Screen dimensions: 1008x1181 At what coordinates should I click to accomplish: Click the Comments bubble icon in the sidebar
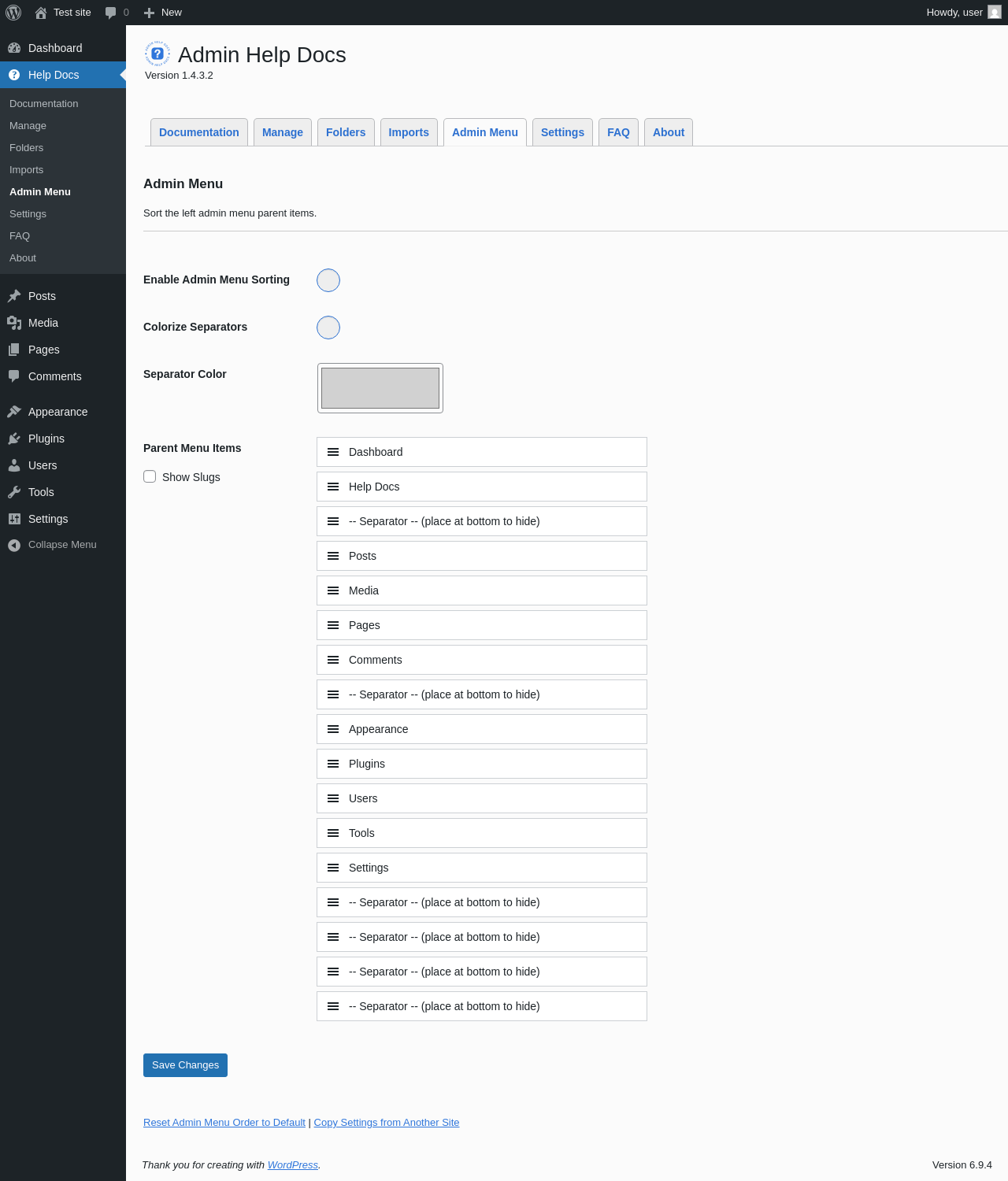pyautogui.click(x=14, y=376)
